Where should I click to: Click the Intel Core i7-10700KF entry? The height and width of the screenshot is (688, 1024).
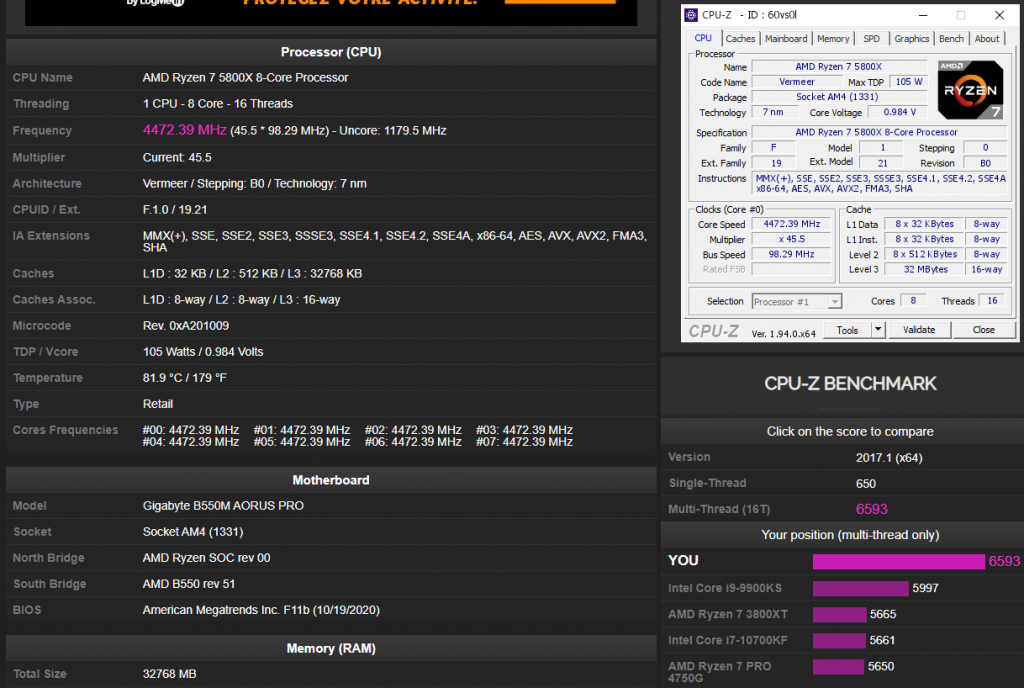(x=728, y=640)
